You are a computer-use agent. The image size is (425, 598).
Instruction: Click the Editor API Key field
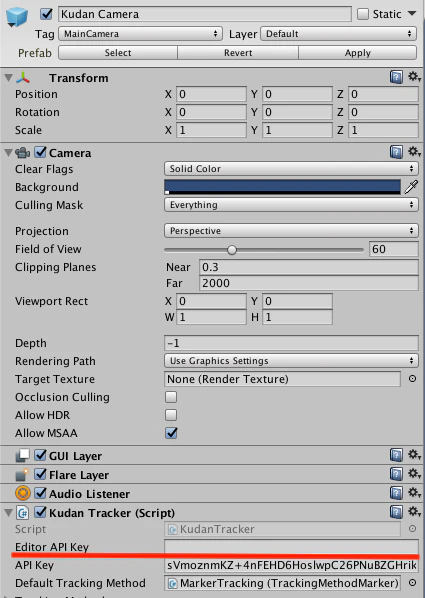291,546
